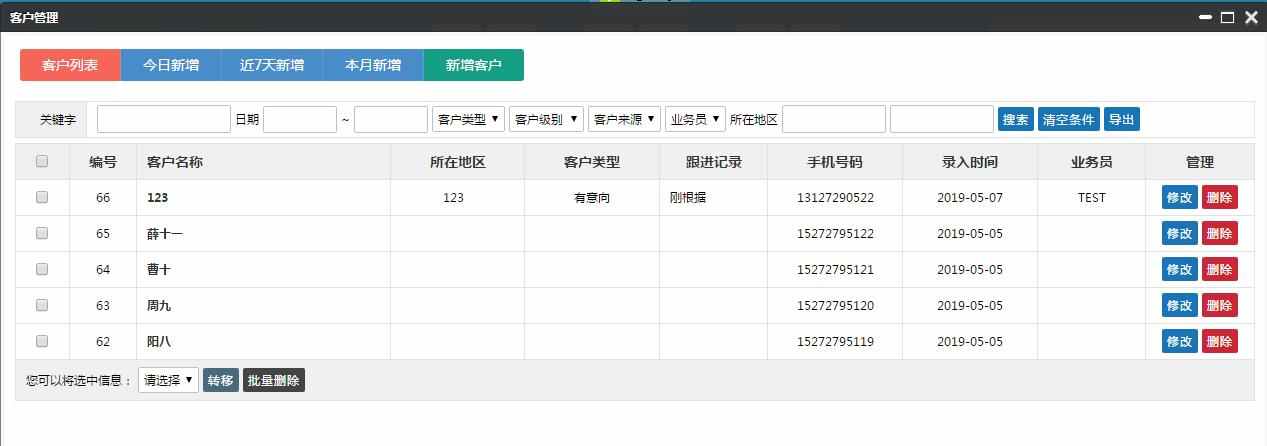Click the first 所在地区 input box
Screen dimensions: 1267x446
[x=834, y=119]
